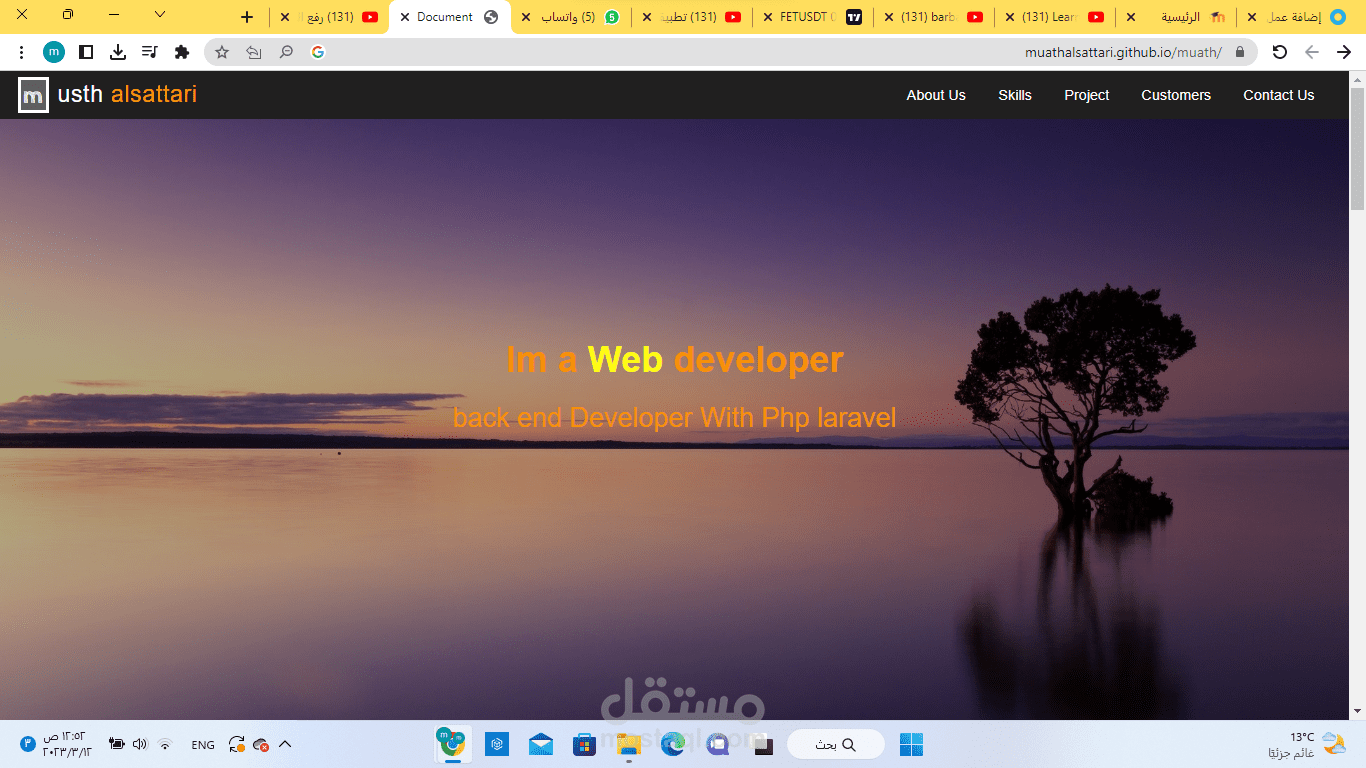Switch the ENG input language indicator

point(203,745)
